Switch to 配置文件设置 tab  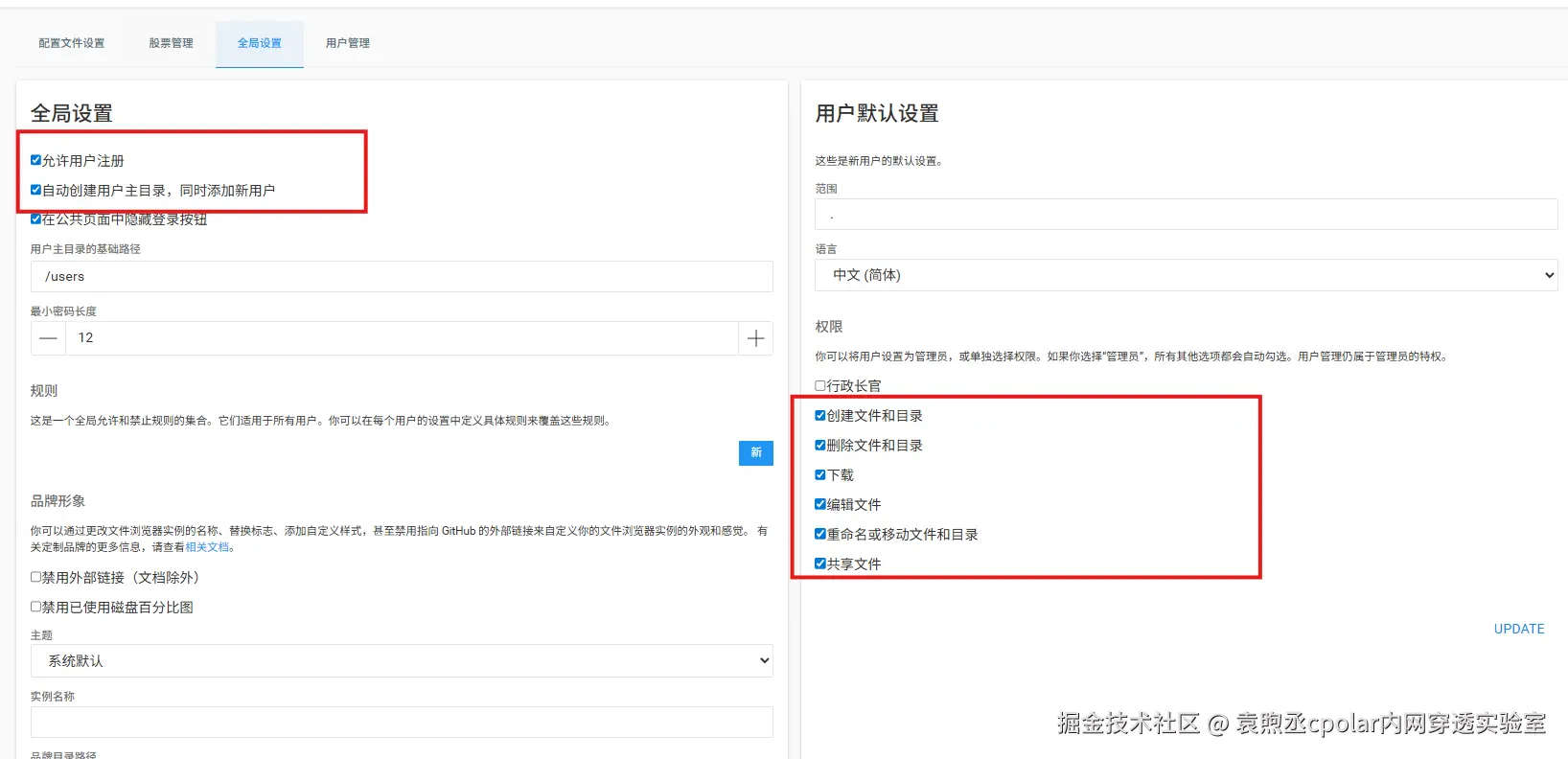[x=72, y=43]
